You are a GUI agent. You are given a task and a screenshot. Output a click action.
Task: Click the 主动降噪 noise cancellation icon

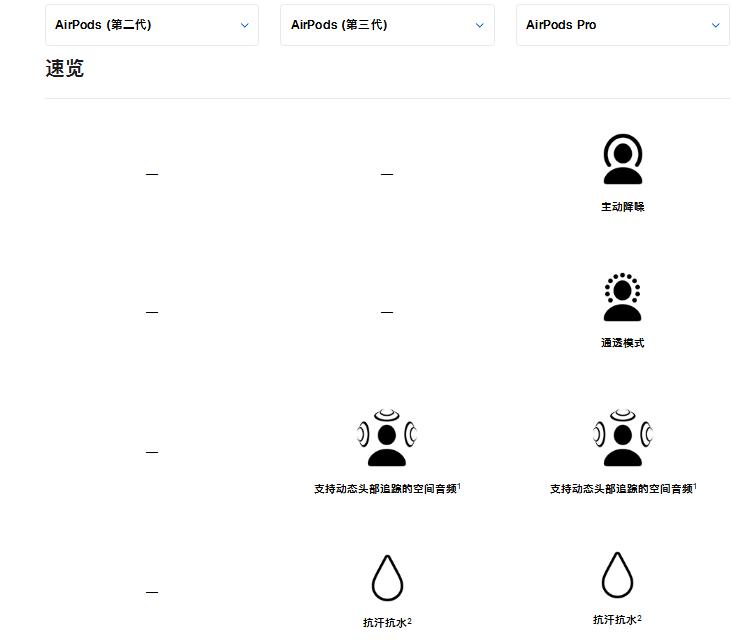pos(623,159)
